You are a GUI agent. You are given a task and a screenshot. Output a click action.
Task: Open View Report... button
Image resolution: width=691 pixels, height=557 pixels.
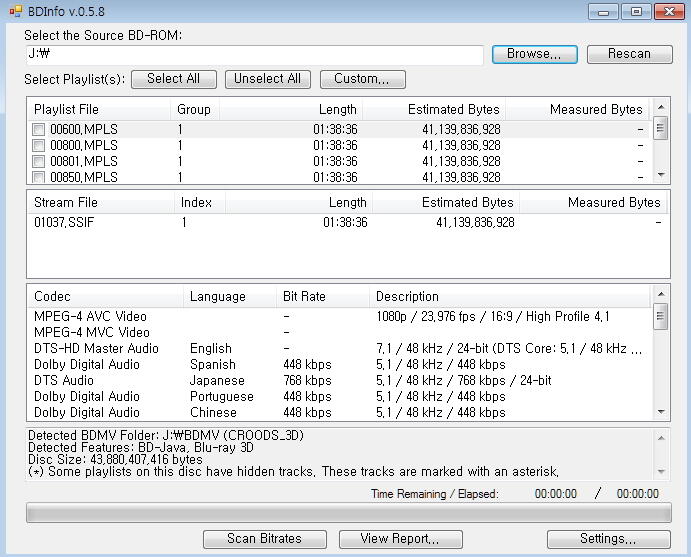coord(400,539)
